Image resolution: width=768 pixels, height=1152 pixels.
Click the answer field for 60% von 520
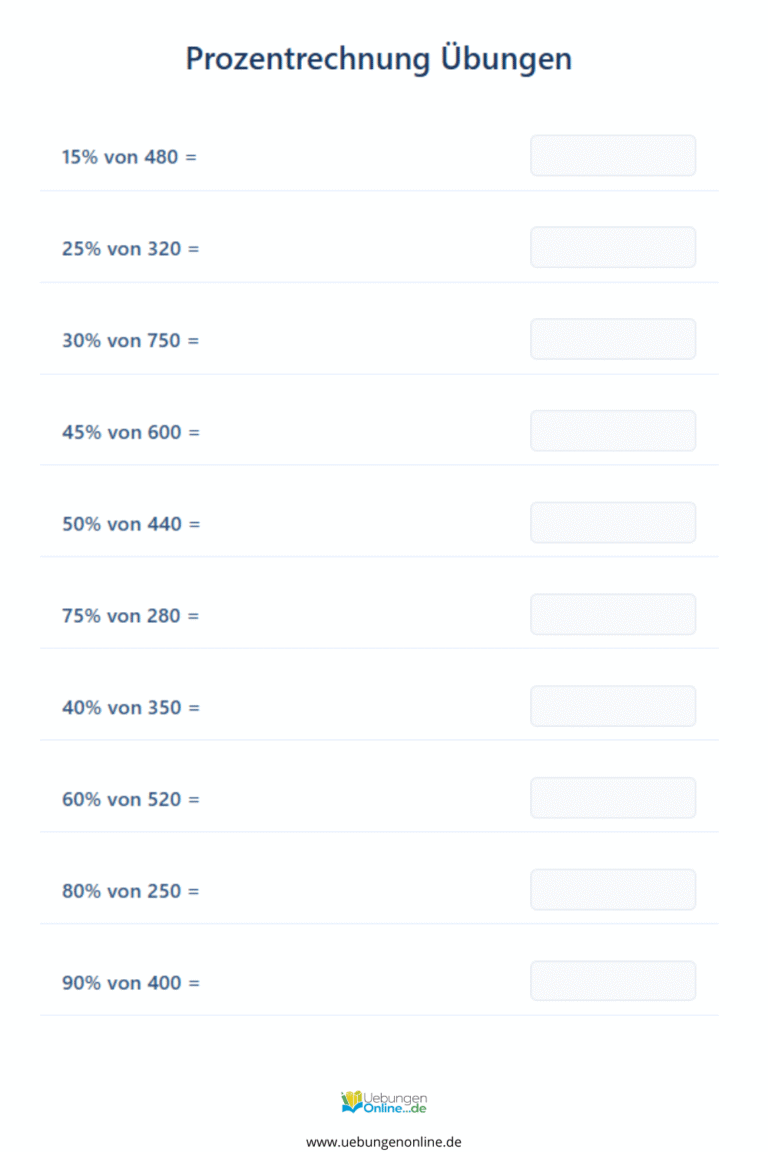point(613,798)
